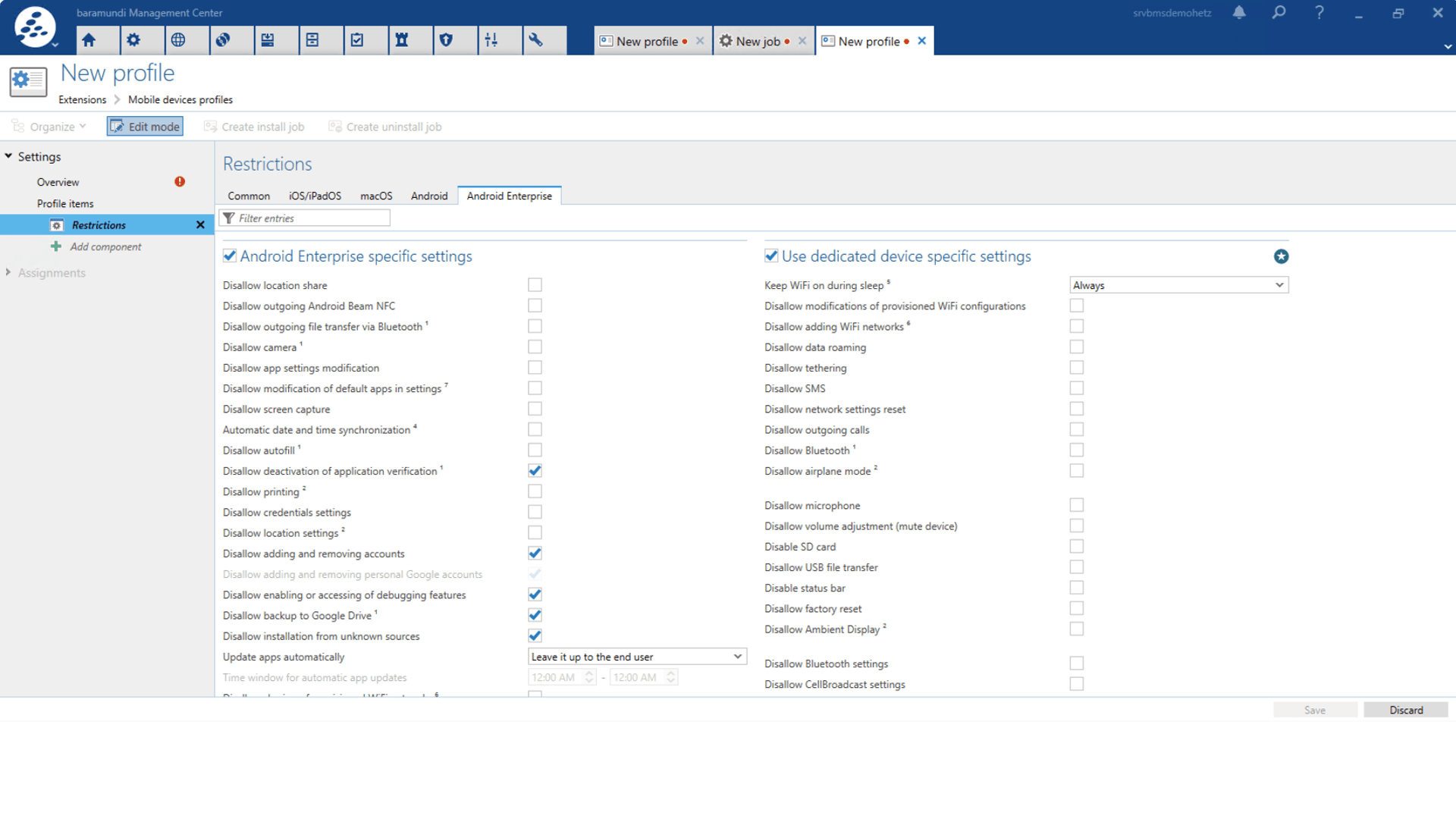Toggle the Edit mode button
This screenshot has width=1456, height=819.
pyautogui.click(x=145, y=127)
